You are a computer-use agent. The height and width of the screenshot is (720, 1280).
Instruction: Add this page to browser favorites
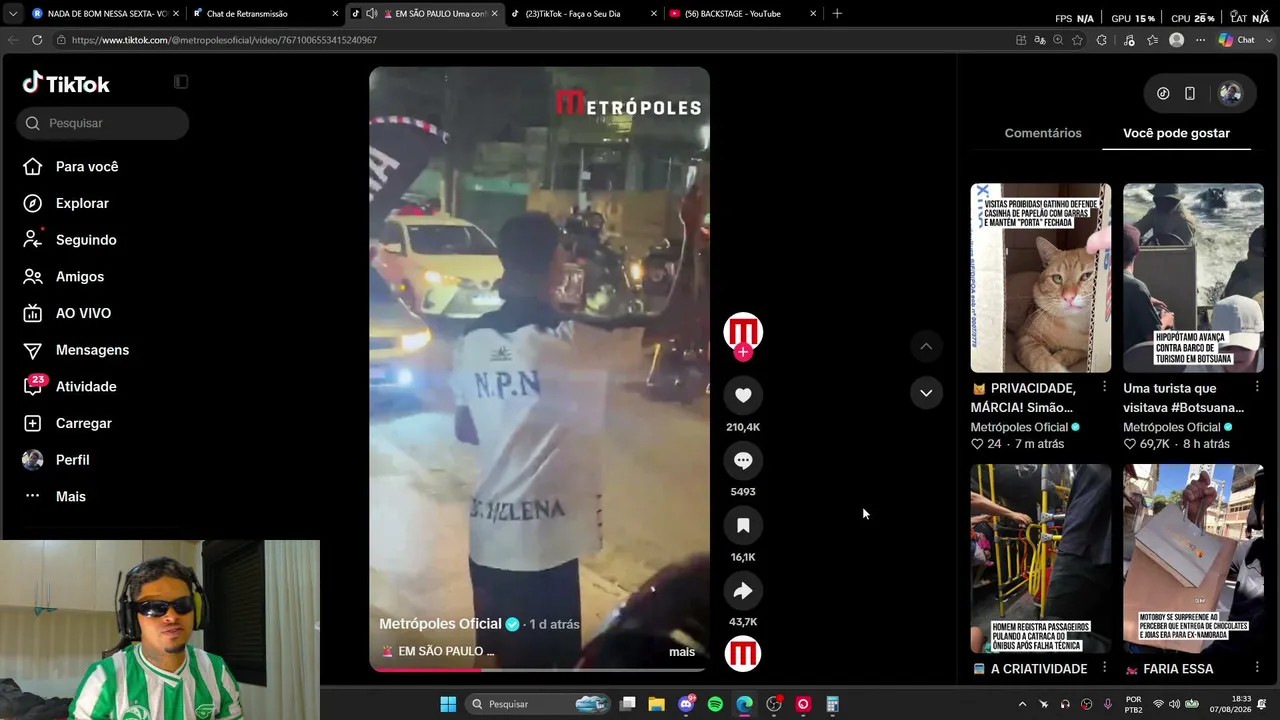[x=1077, y=40]
